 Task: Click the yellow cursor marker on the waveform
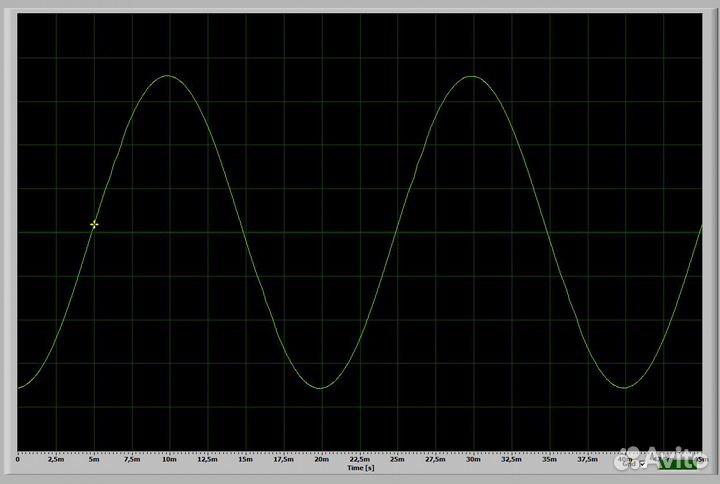94,224
